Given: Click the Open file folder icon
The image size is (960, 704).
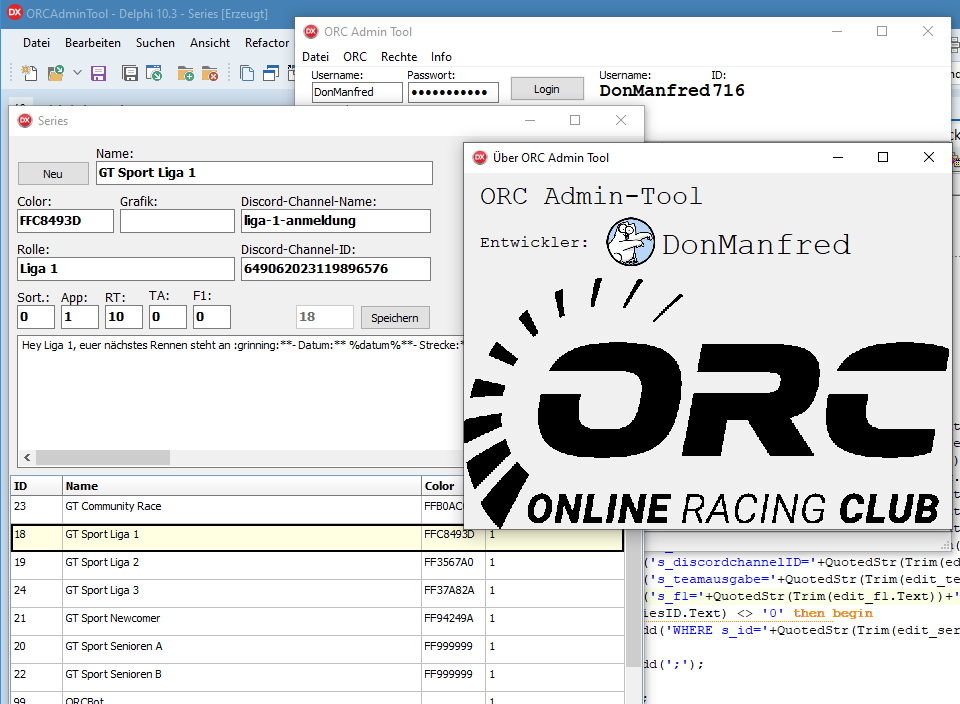Looking at the screenshot, I should point(55,73).
